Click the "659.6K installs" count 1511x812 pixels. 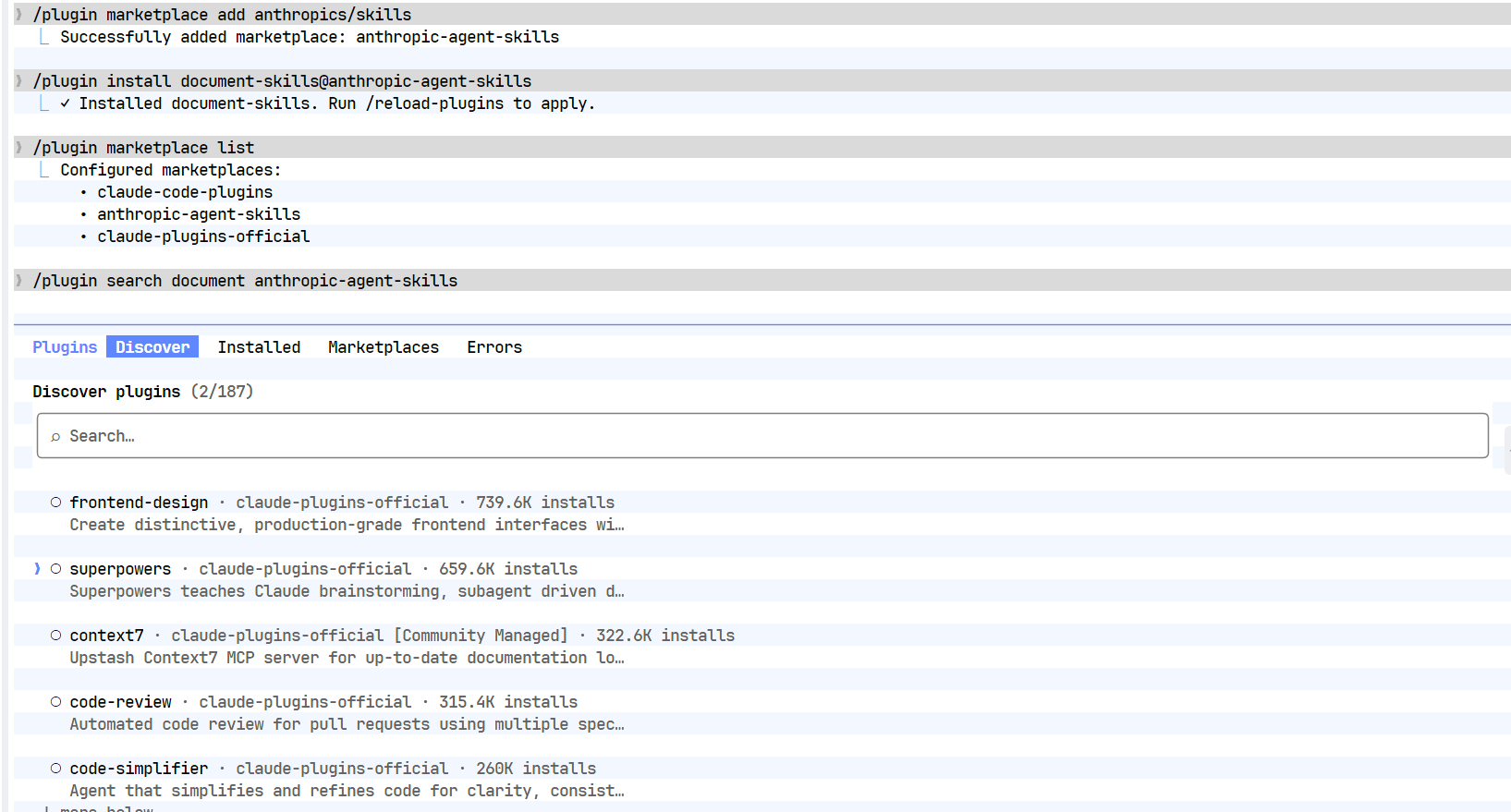click(508, 569)
